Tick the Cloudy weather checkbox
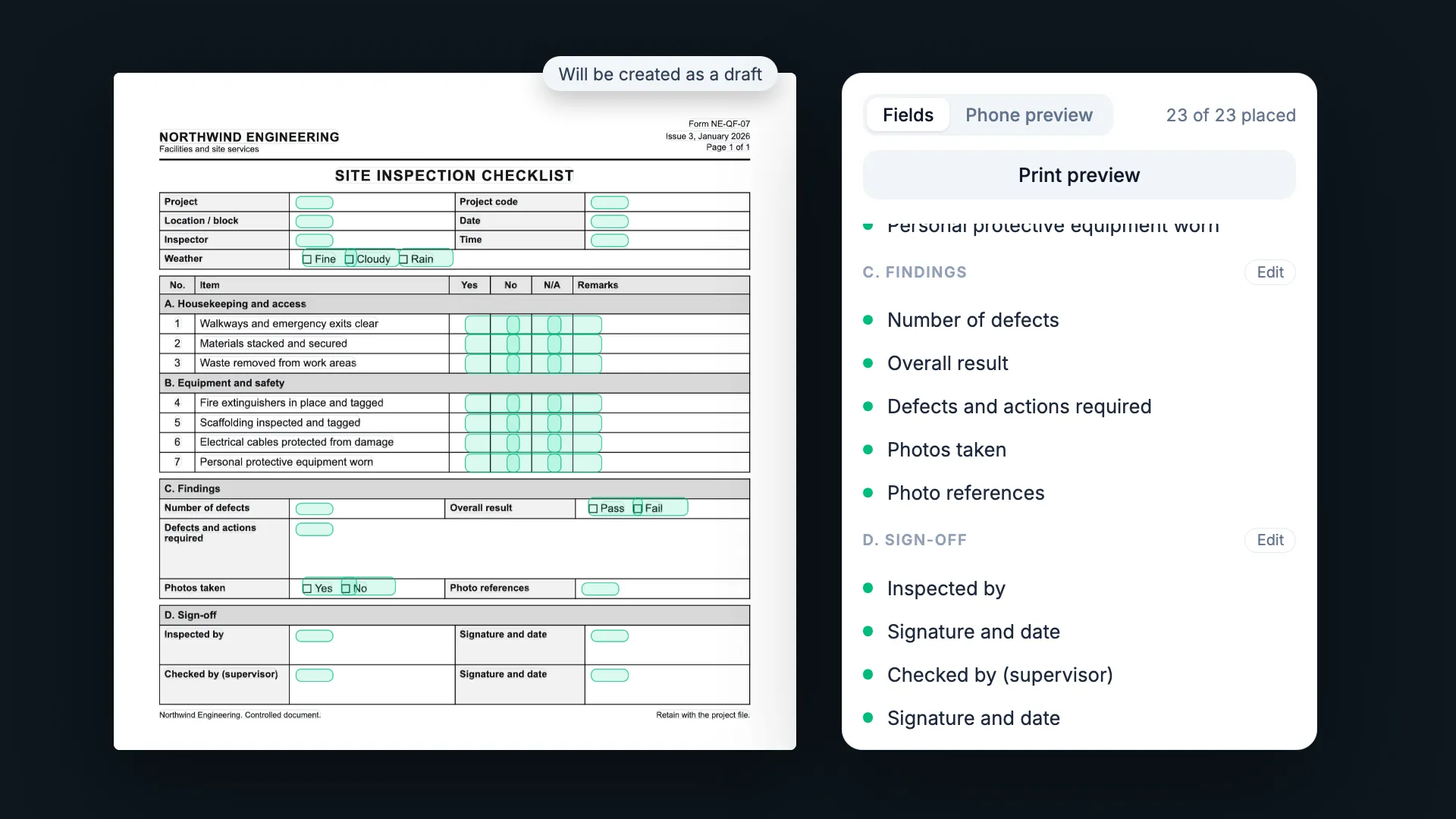Screen dimensions: 1456x819 [x=350, y=259]
